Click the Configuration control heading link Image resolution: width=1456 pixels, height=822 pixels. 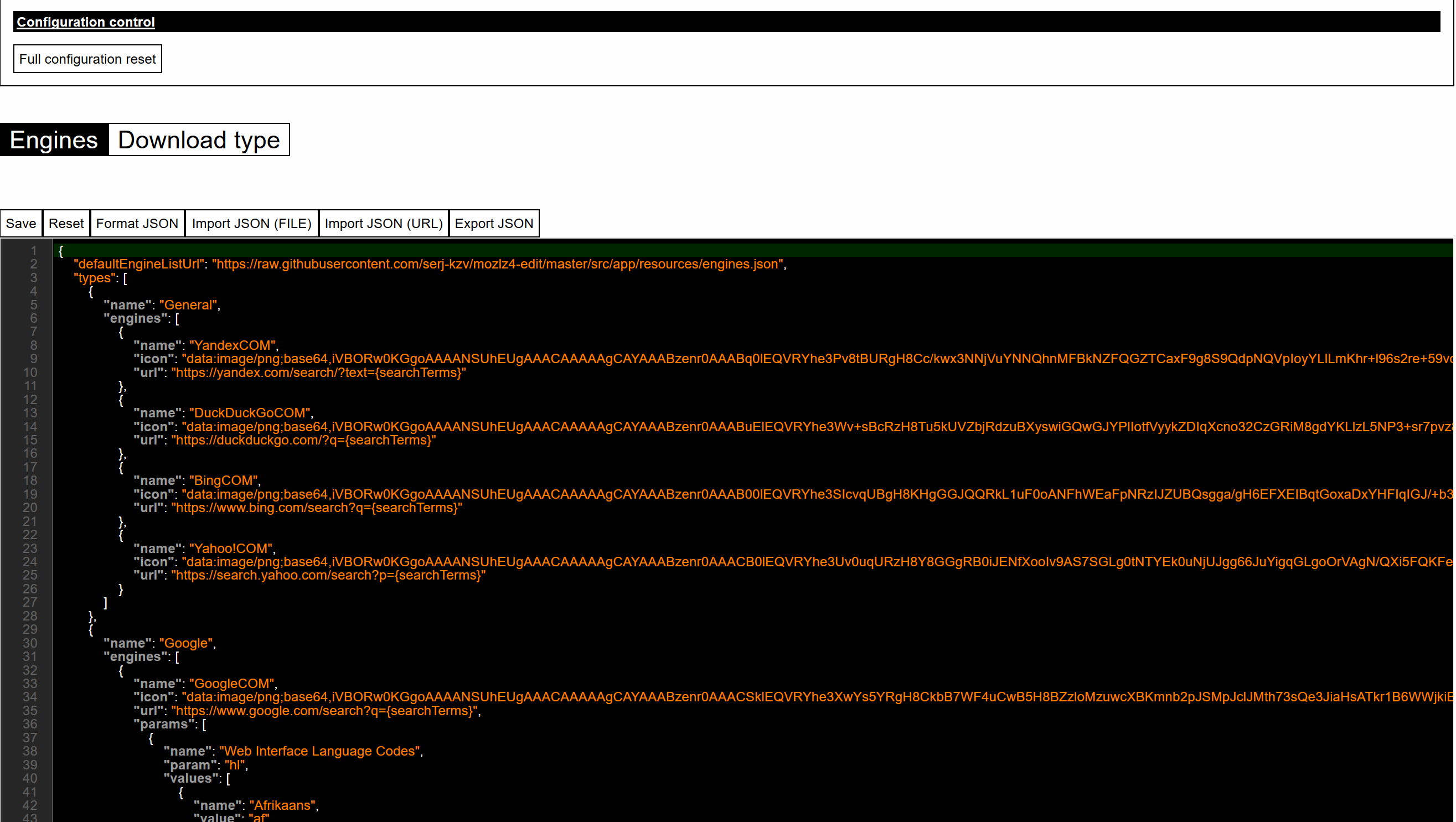[x=85, y=22]
